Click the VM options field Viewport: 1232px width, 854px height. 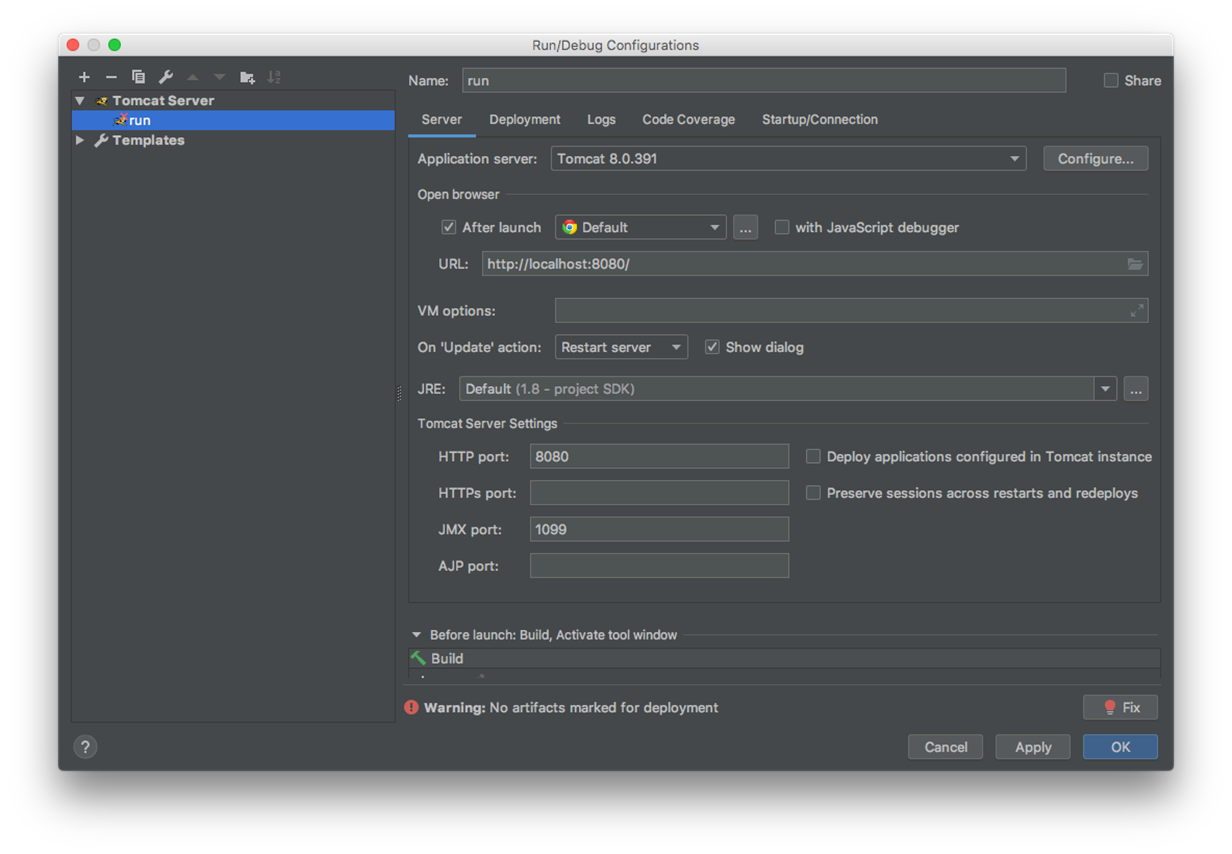click(851, 311)
